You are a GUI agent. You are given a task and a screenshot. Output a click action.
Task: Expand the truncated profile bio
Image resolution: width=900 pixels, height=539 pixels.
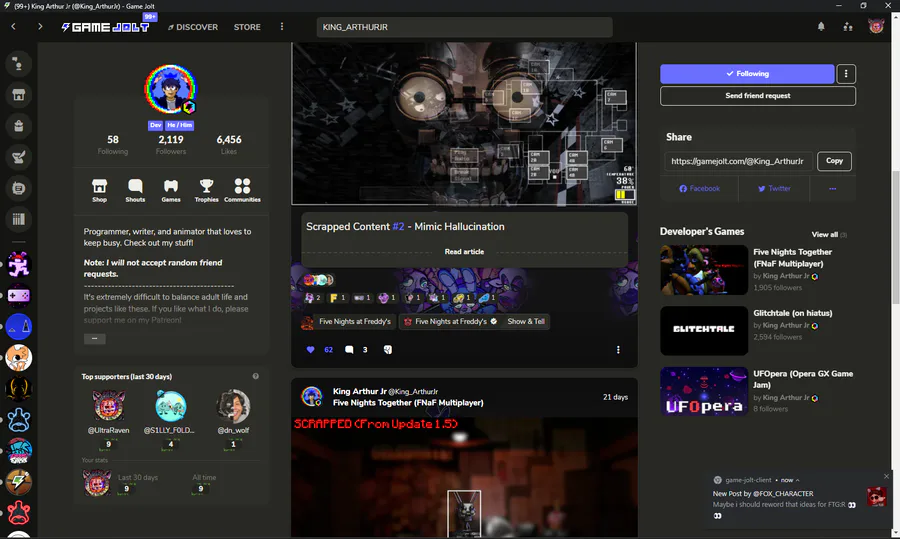click(95, 339)
